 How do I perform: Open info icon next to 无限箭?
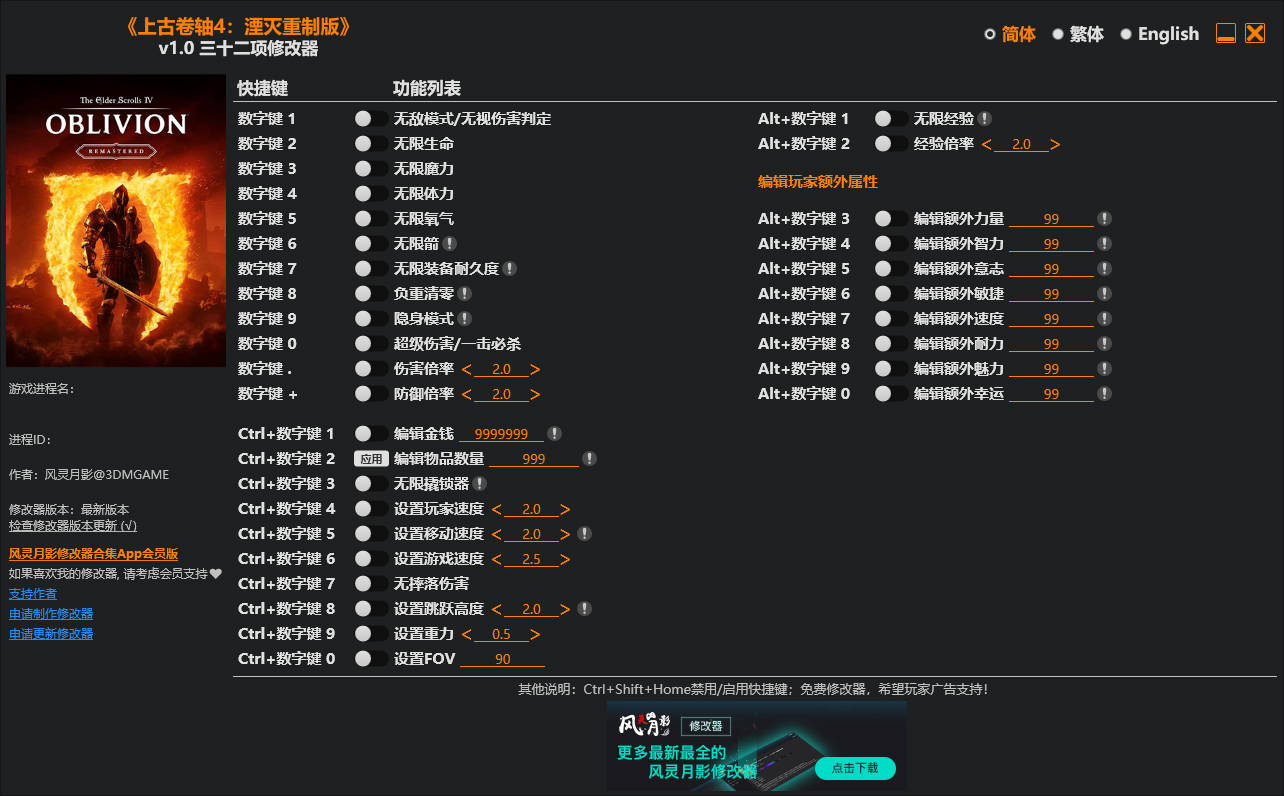click(x=450, y=243)
